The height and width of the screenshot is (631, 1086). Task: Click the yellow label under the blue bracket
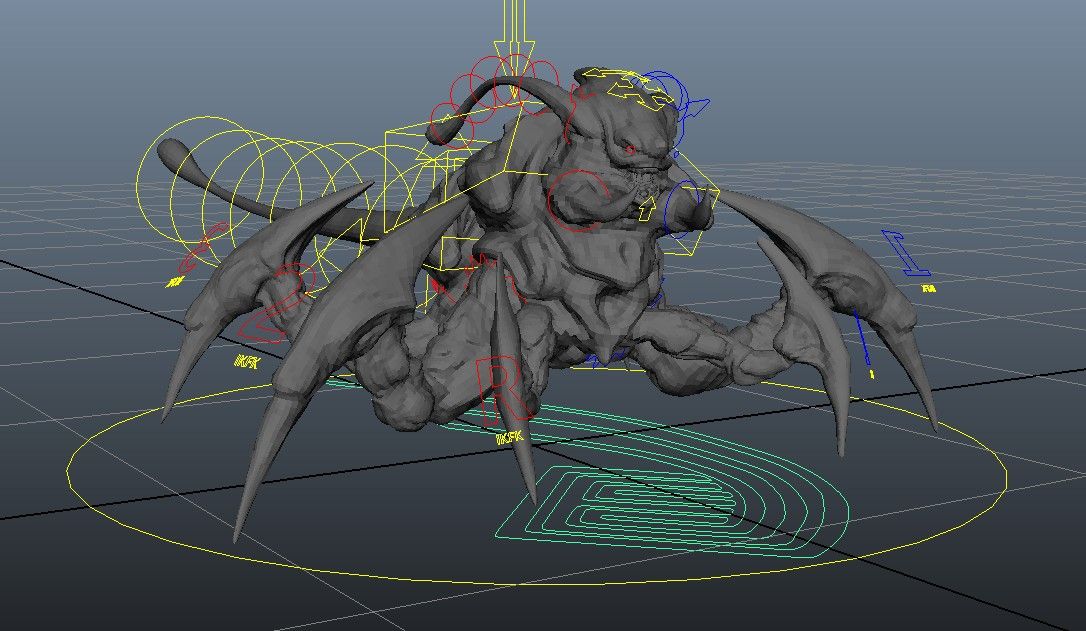928,289
